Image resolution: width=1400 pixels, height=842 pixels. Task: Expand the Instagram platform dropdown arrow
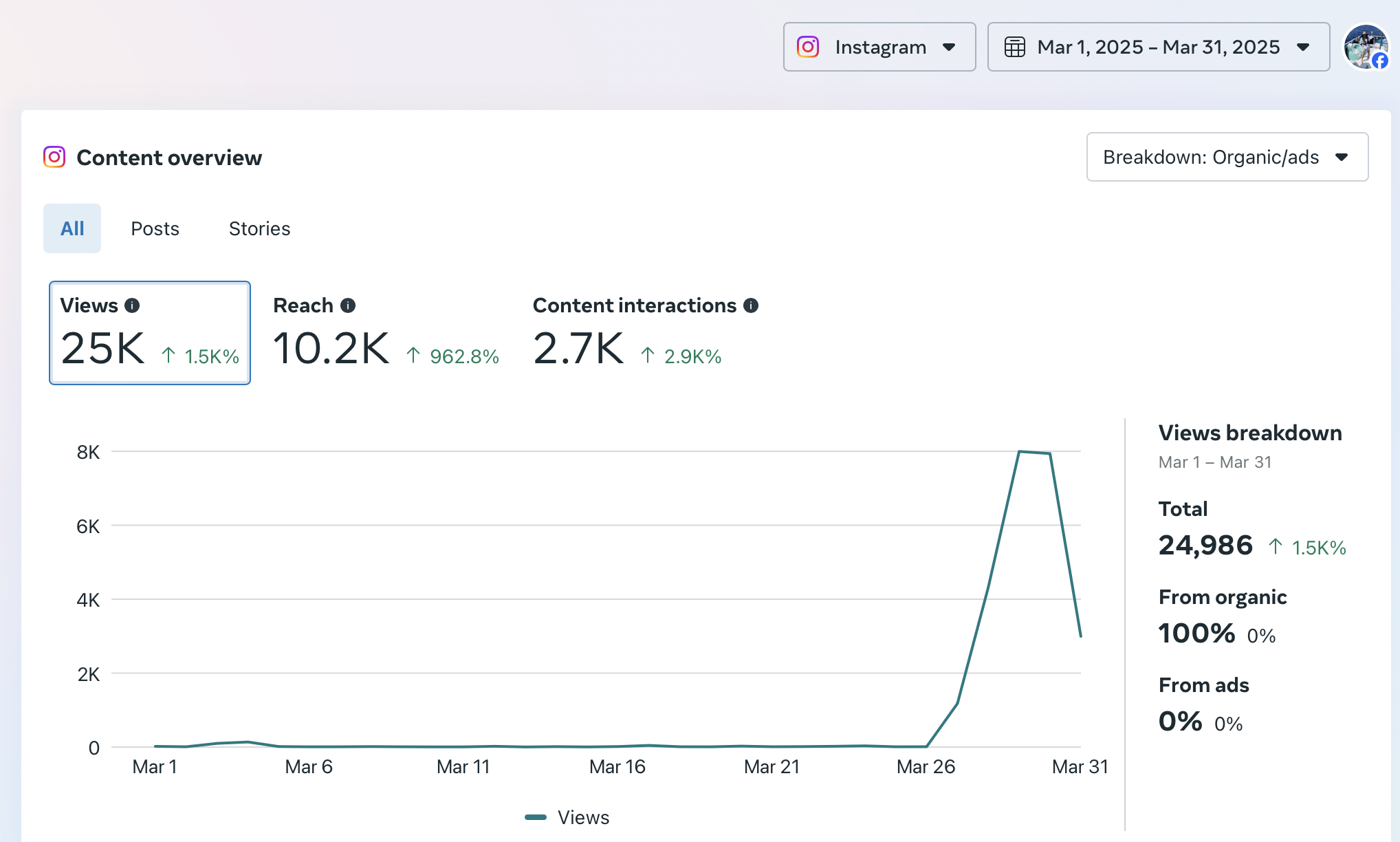(x=949, y=47)
